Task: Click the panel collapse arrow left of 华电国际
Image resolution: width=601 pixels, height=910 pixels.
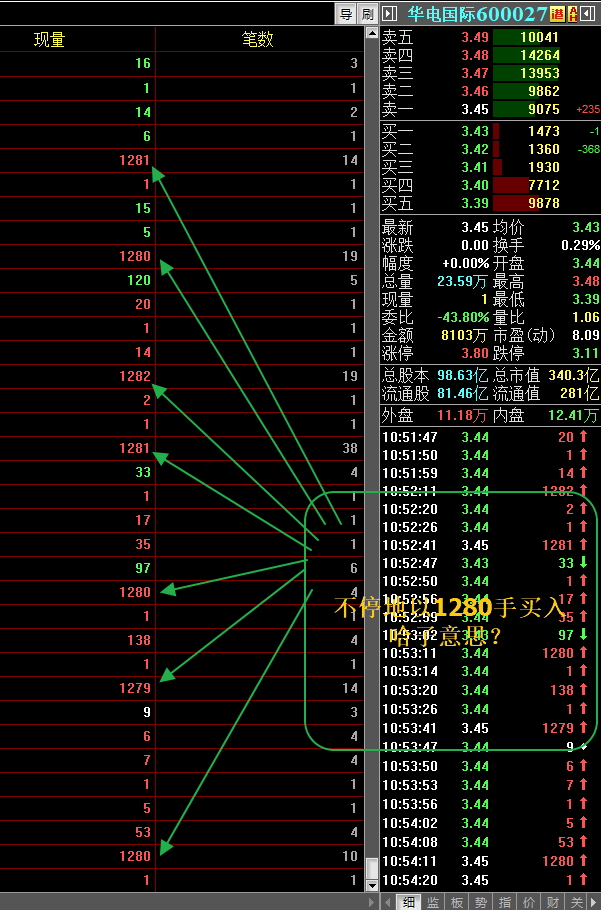Action: [x=389, y=13]
